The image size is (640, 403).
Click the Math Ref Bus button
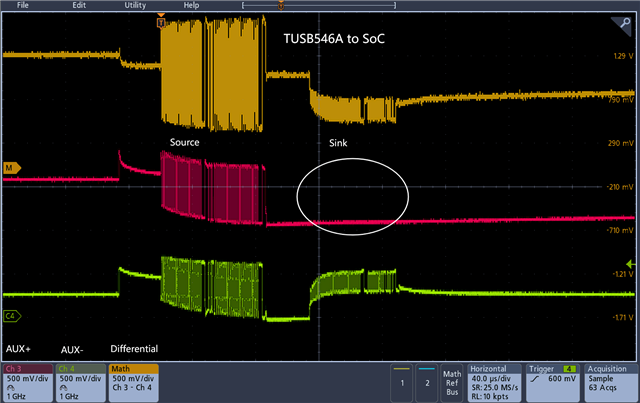pos(452,383)
